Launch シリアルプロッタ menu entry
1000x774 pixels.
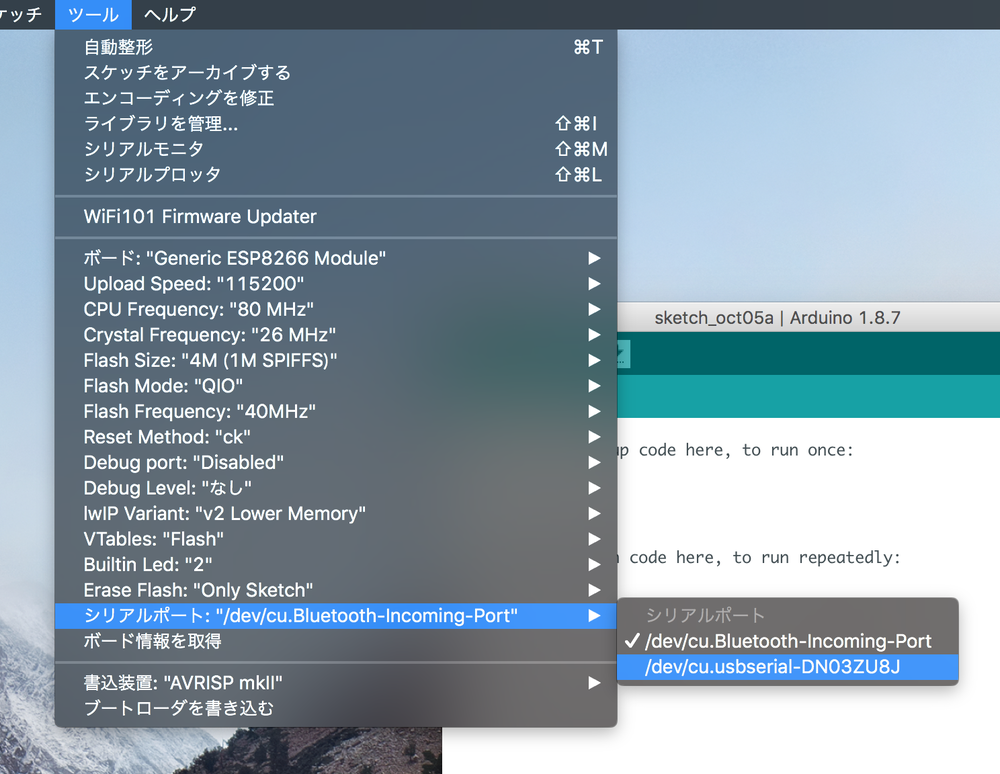point(152,174)
